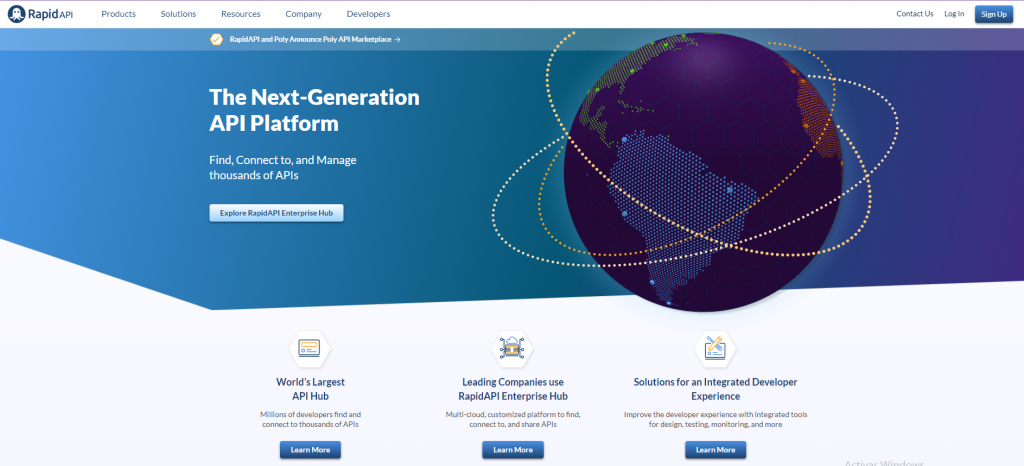The height and width of the screenshot is (466, 1024).
Task: Open the Products menu
Action: click(x=118, y=14)
